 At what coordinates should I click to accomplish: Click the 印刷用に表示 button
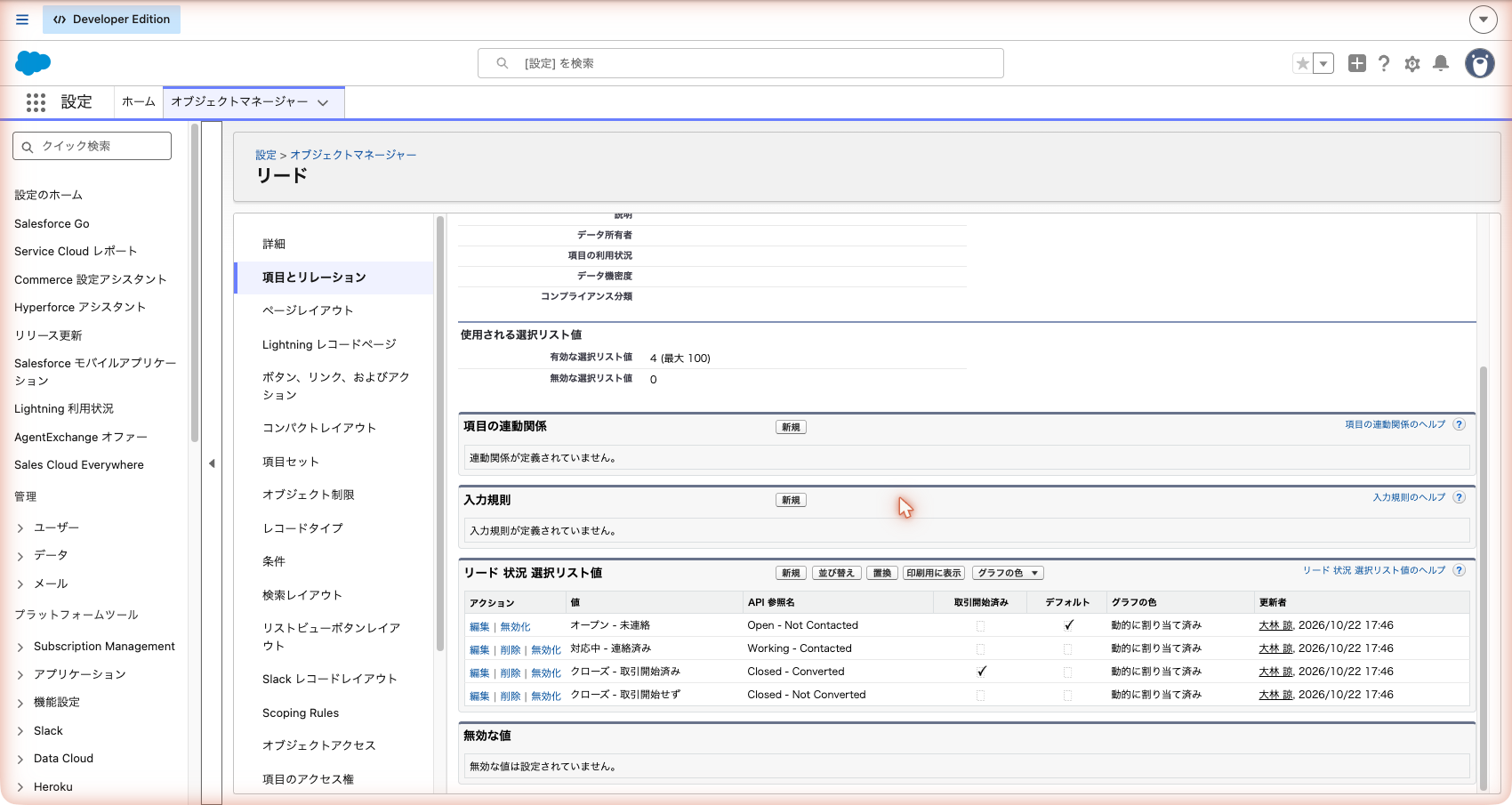934,573
